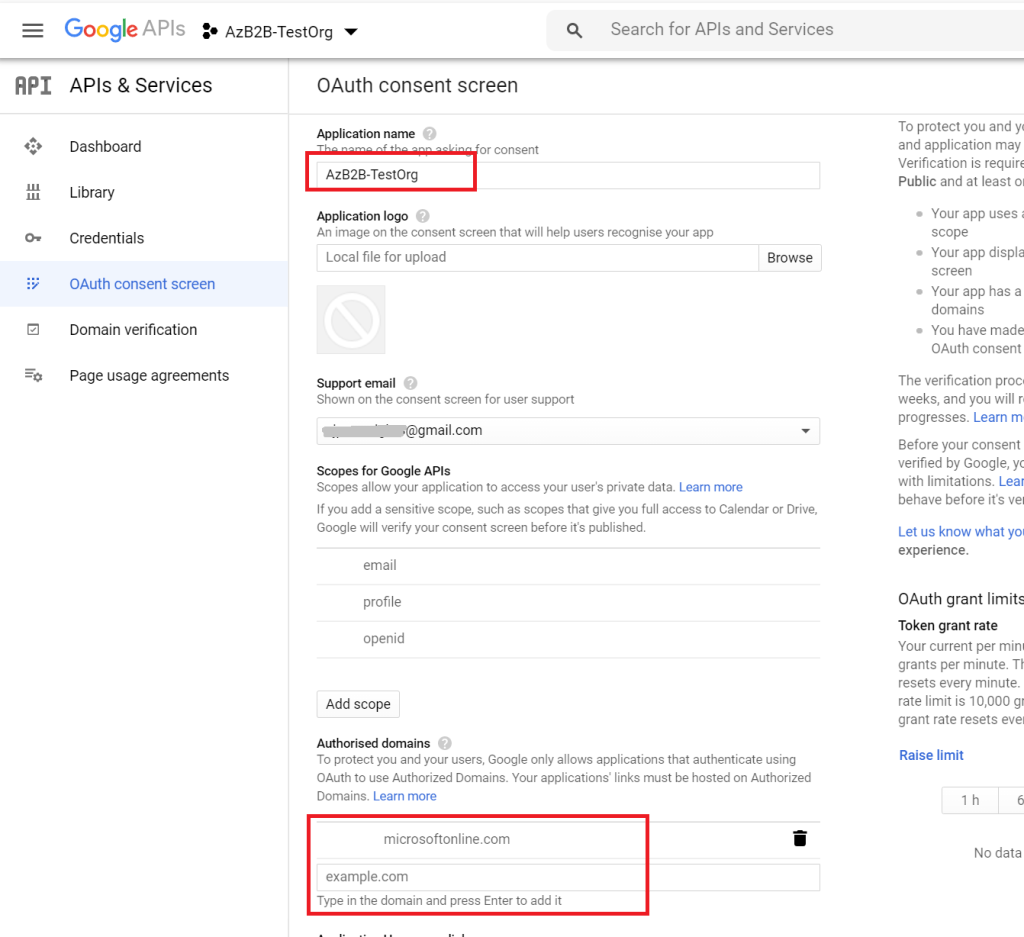
Task: Click the help icon beside Application logo
Action: click(423, 216)
